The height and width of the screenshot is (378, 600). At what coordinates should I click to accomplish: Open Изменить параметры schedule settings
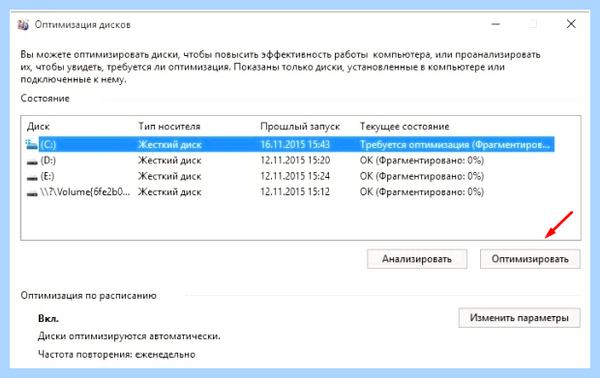(x=519, y=318)
